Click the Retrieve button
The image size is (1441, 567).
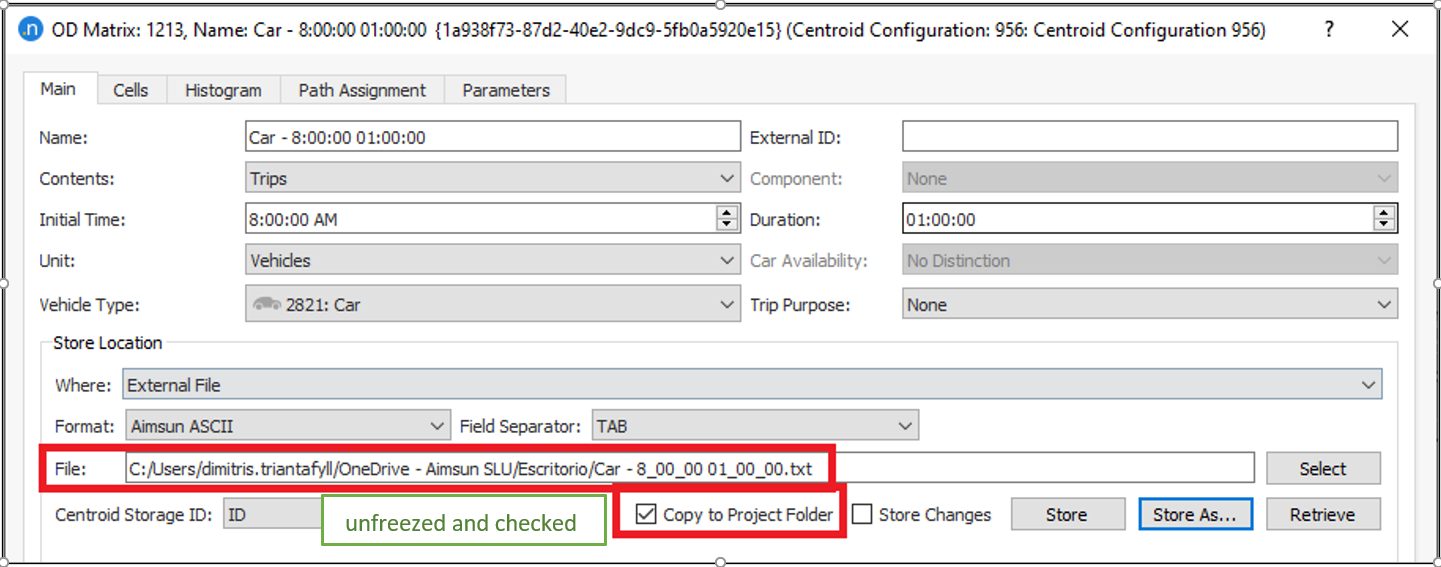point(1322,515)
